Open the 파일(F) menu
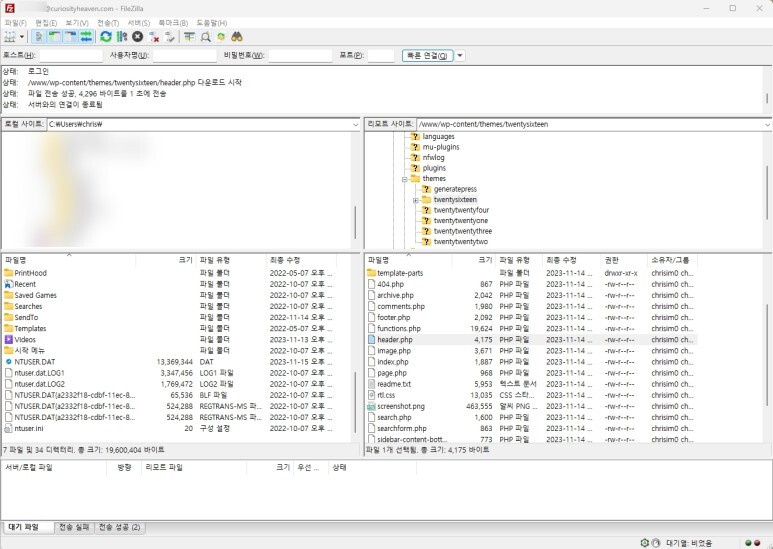 16,23
